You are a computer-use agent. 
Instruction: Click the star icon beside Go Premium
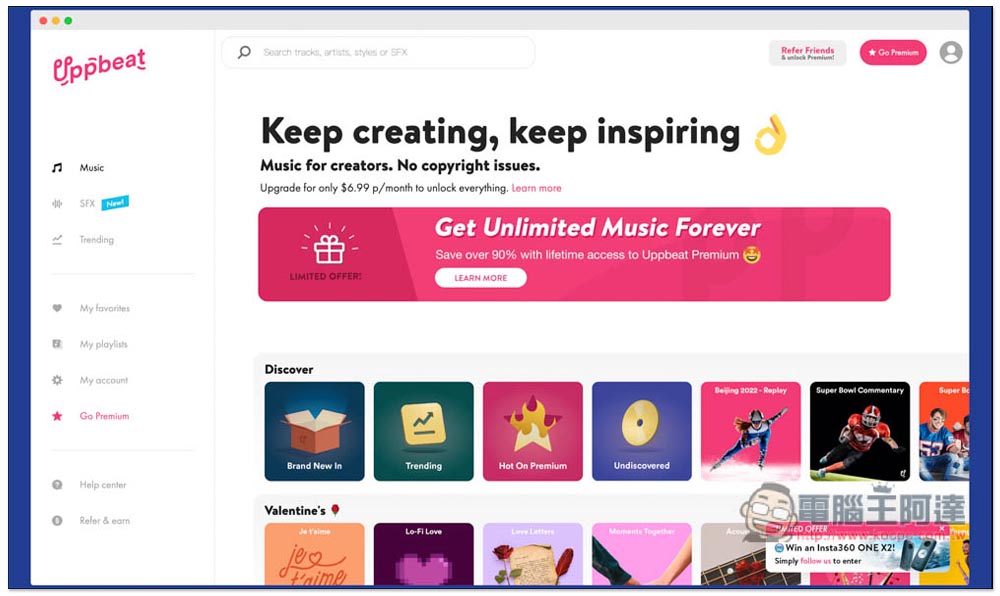click(57, 416)
